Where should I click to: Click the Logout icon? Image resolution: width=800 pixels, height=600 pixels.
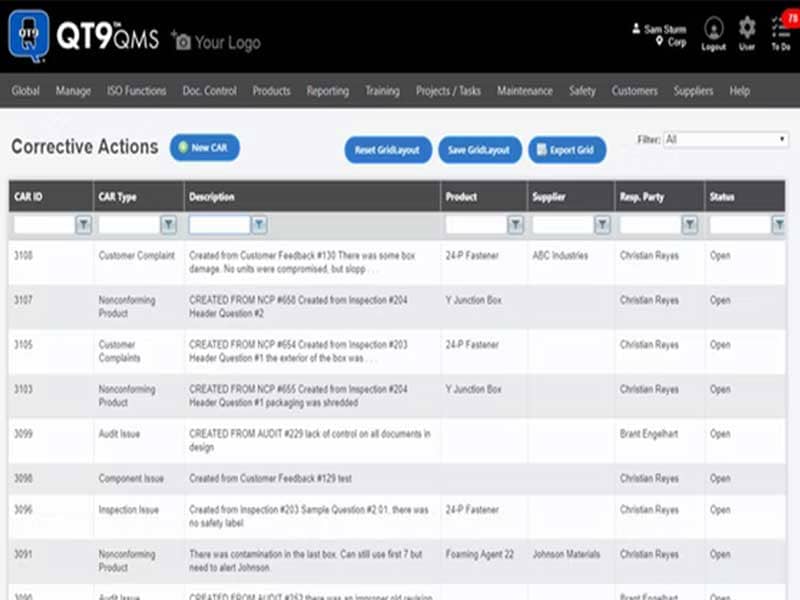tap(713, 34)
